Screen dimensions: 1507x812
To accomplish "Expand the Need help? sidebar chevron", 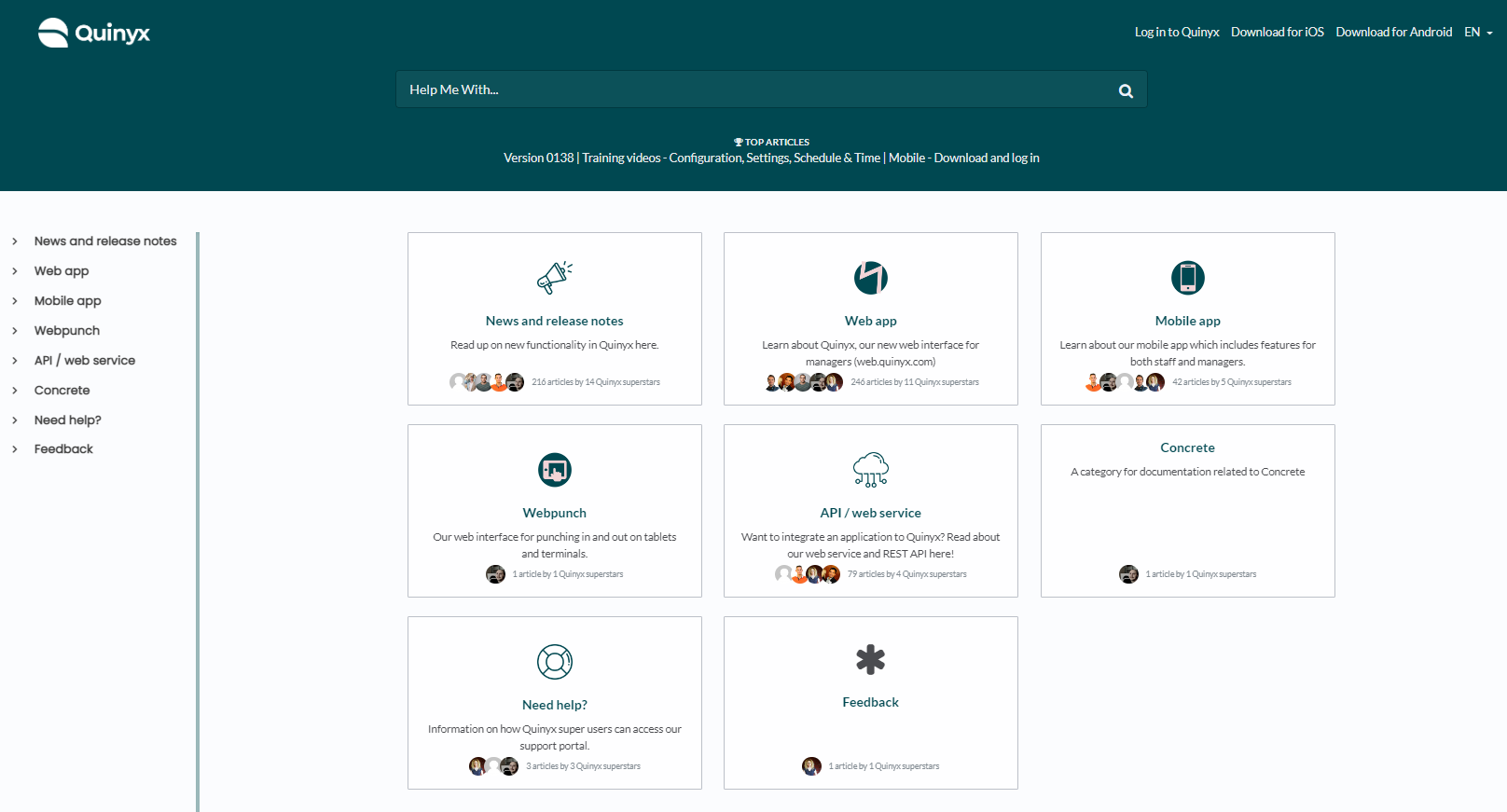I will pyautogui.click(x=15, y=420).
